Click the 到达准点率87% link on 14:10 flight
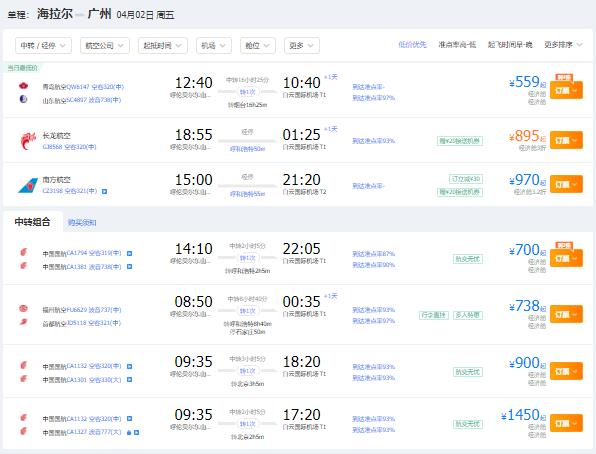596x454 pixels. pyautogui.click(x=374, y=254)
